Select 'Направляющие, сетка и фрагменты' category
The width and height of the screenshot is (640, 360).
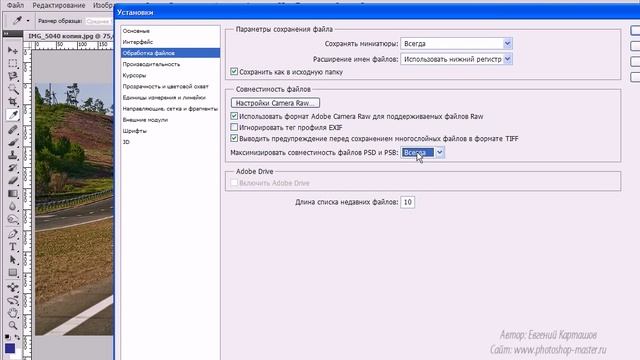pyautogui.click(x=170, y=109)
